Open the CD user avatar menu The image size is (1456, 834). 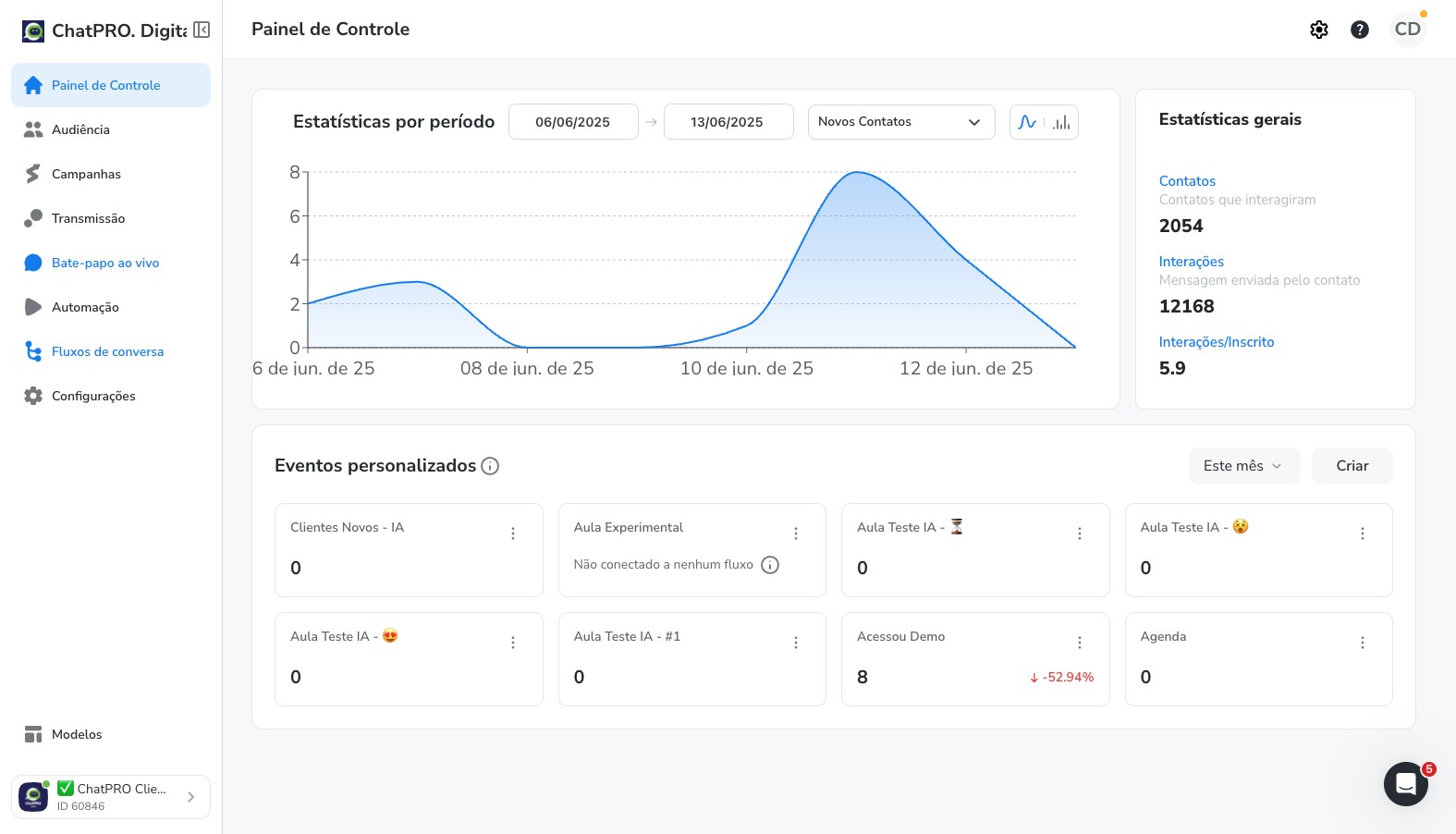pyautogui.click(x=1408, y=30)
